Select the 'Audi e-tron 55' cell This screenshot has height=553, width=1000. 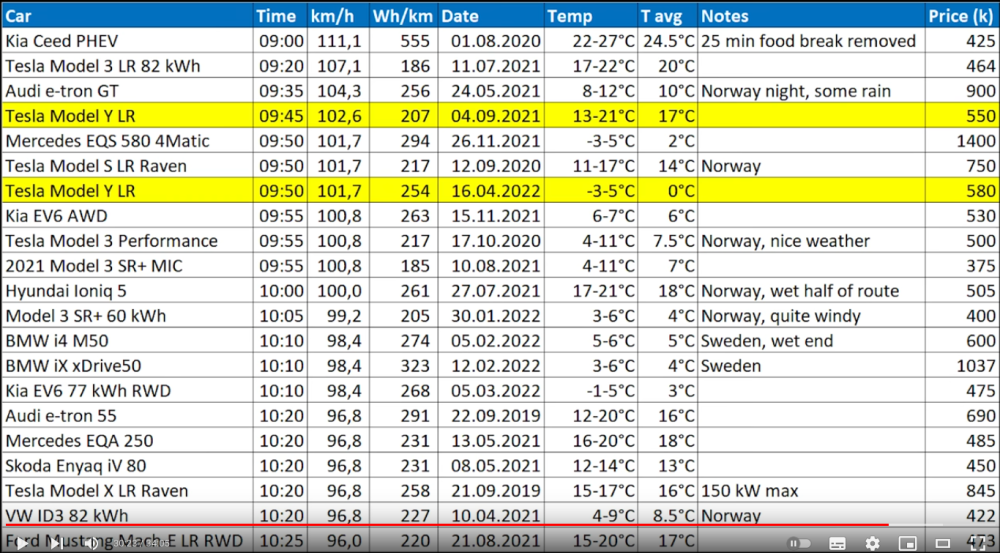pos(128,416)
